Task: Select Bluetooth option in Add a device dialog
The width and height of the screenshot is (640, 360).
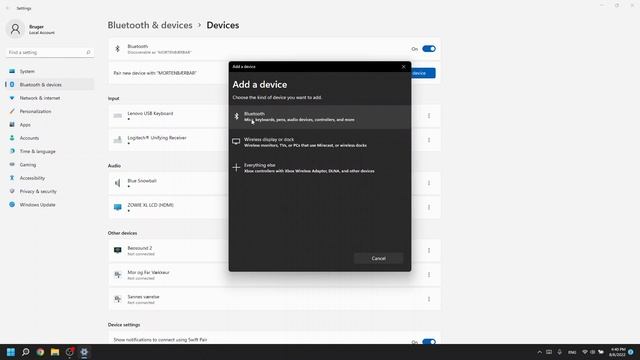Action: [x=320, y=117]
